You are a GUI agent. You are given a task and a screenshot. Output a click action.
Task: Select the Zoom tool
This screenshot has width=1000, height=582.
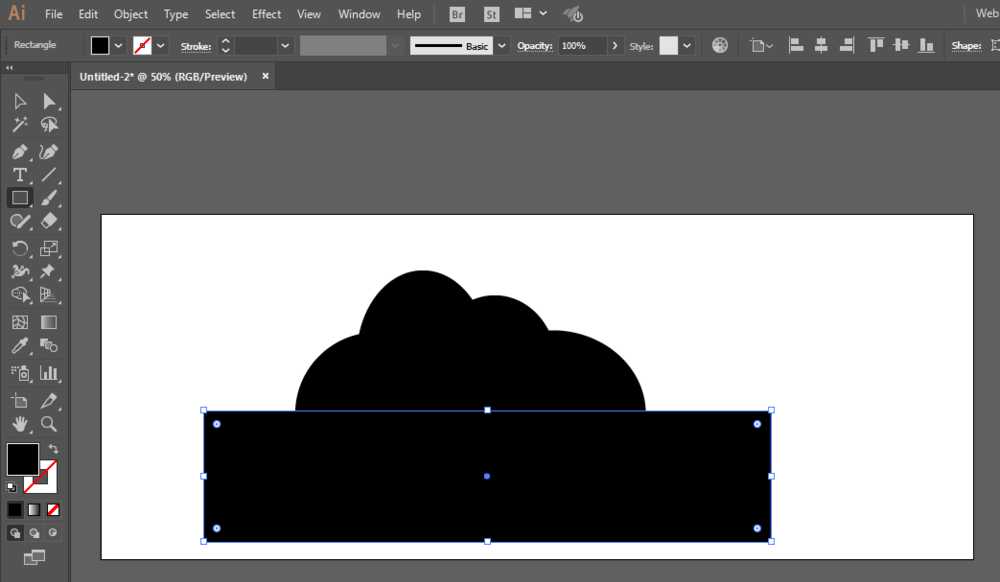(49, 424)
